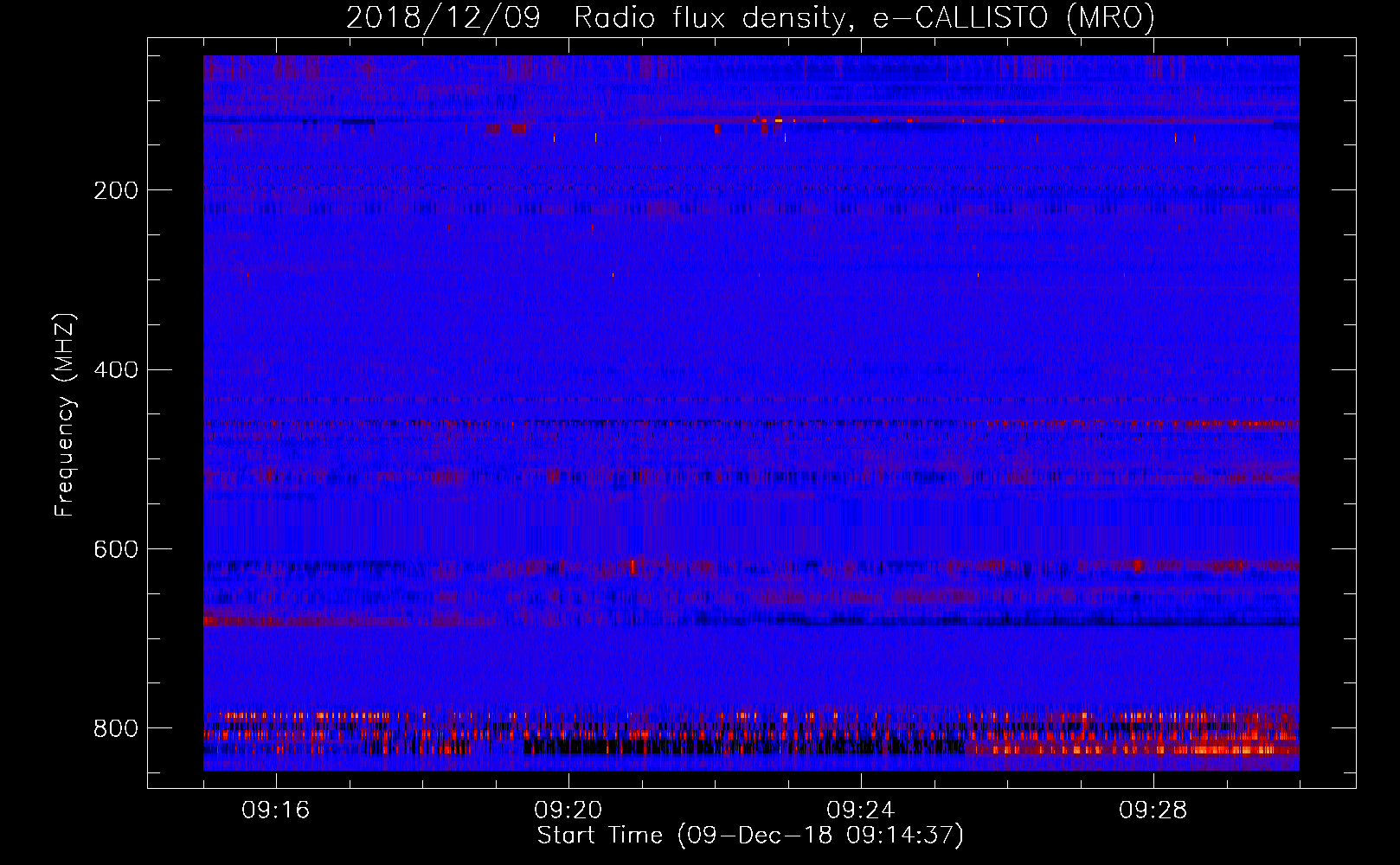1400x865 pixels.
Task: Click the plot title 'Radio flux density, e-CALLISTO (MRO)'
Action: point(864,17)
